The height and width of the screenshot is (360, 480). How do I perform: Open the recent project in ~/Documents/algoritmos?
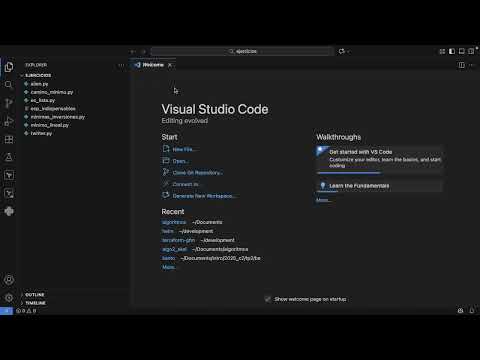[174, 249]
